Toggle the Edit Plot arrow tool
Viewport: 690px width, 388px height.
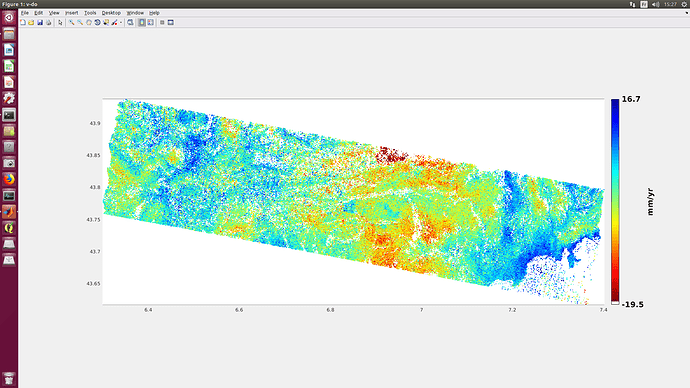(x=60, y=22)
